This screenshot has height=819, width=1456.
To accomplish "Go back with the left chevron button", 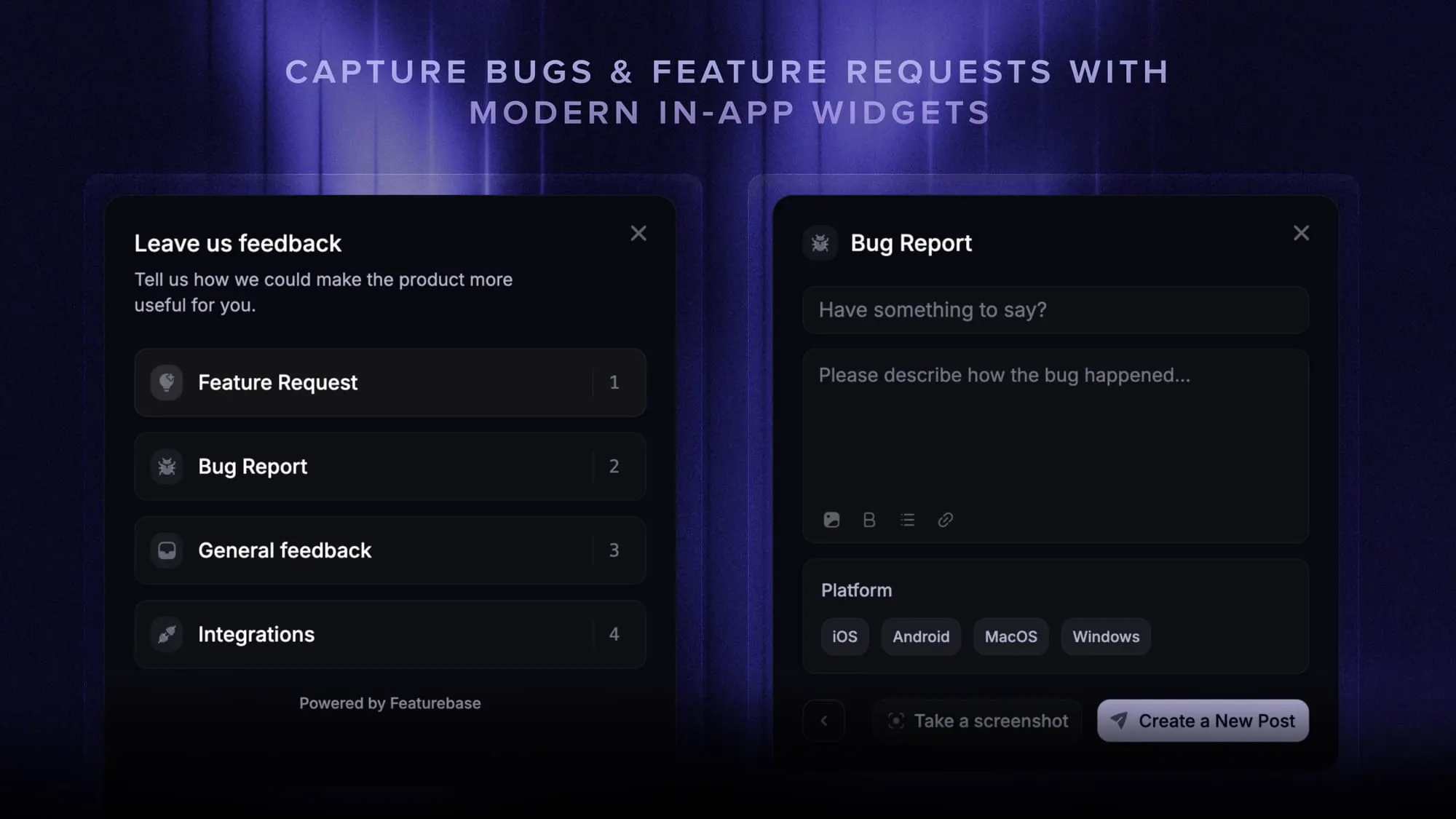I will point(824,721).
